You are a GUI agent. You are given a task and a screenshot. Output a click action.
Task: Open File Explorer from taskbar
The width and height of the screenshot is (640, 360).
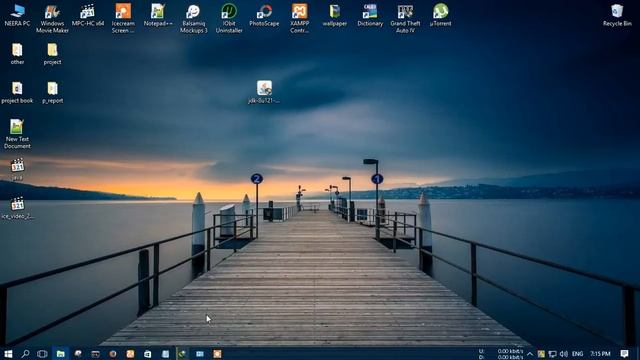click(x=60, y=353)
